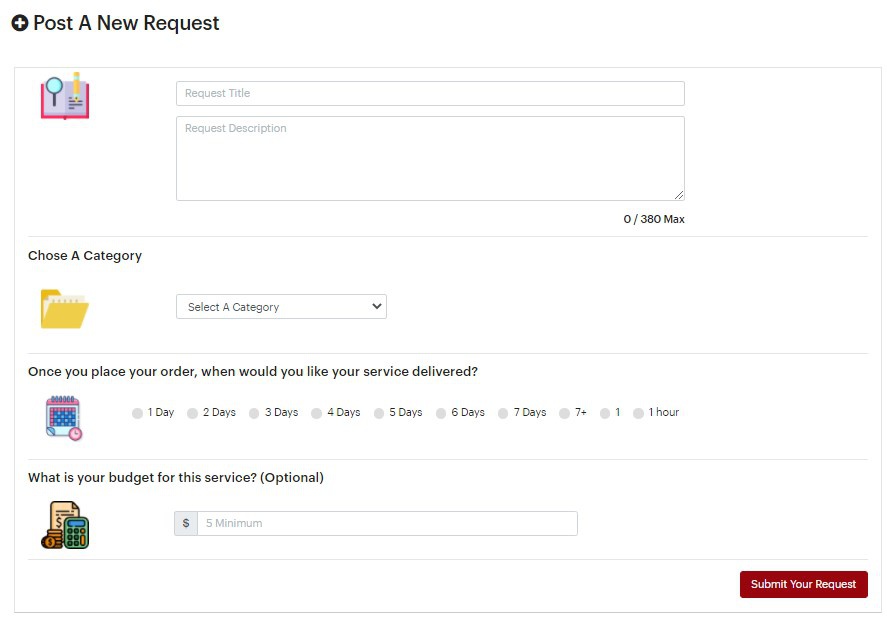Viewport: 887px width, 622px height.
Task: Click the yellow folder category icon
Action: coord(65,309)
